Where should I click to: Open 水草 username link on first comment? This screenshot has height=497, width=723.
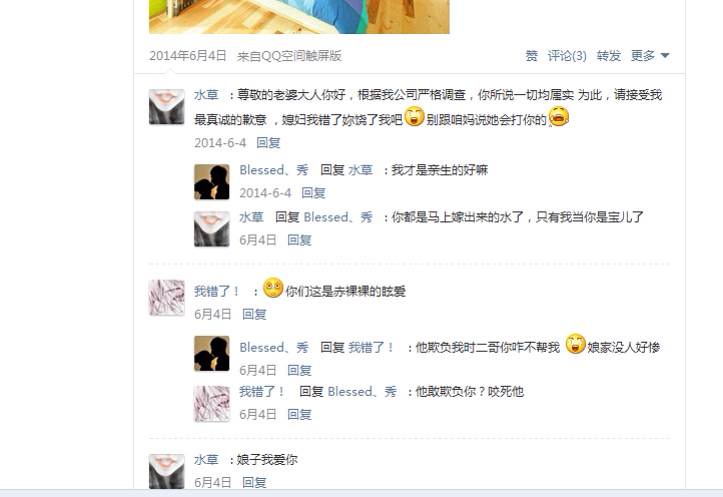(x=206, y=95)
